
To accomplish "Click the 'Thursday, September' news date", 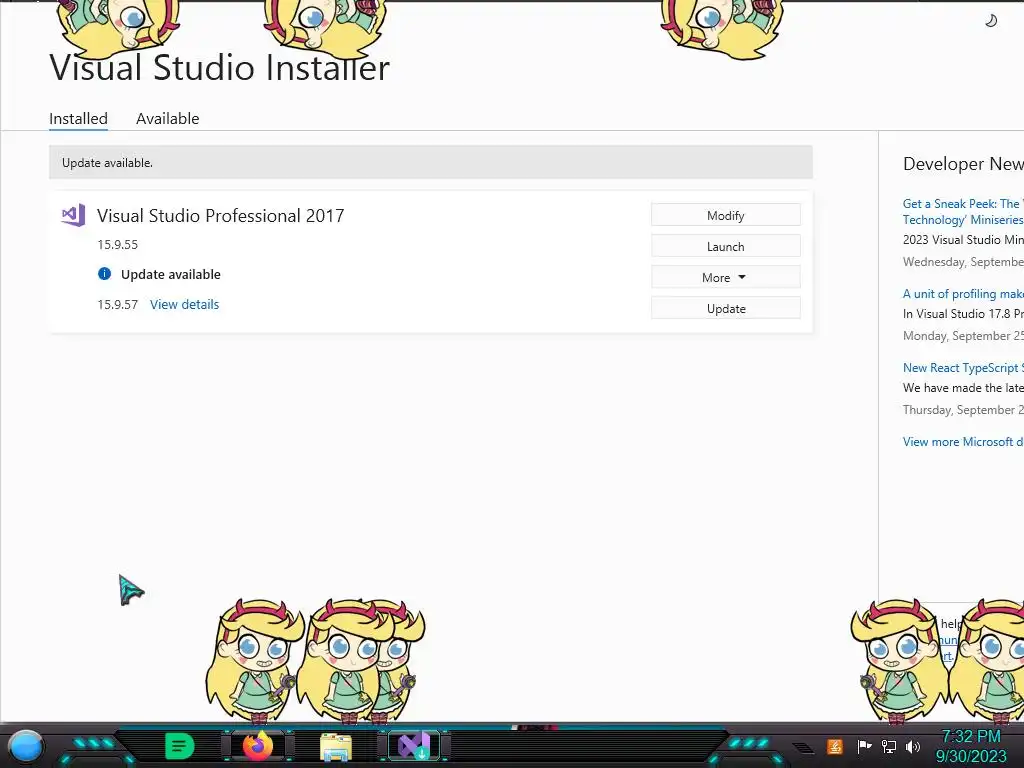I will click(963, 409).
